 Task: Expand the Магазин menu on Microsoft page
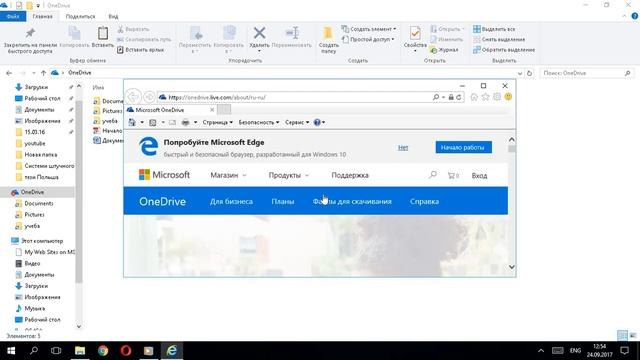pyautogui.click(x=228, y=175)
